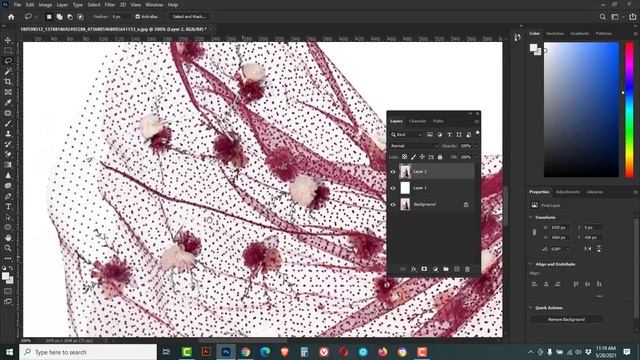640x360 pixels.
Task: Select the Crop tool
Action: click(x=8, y=82)
